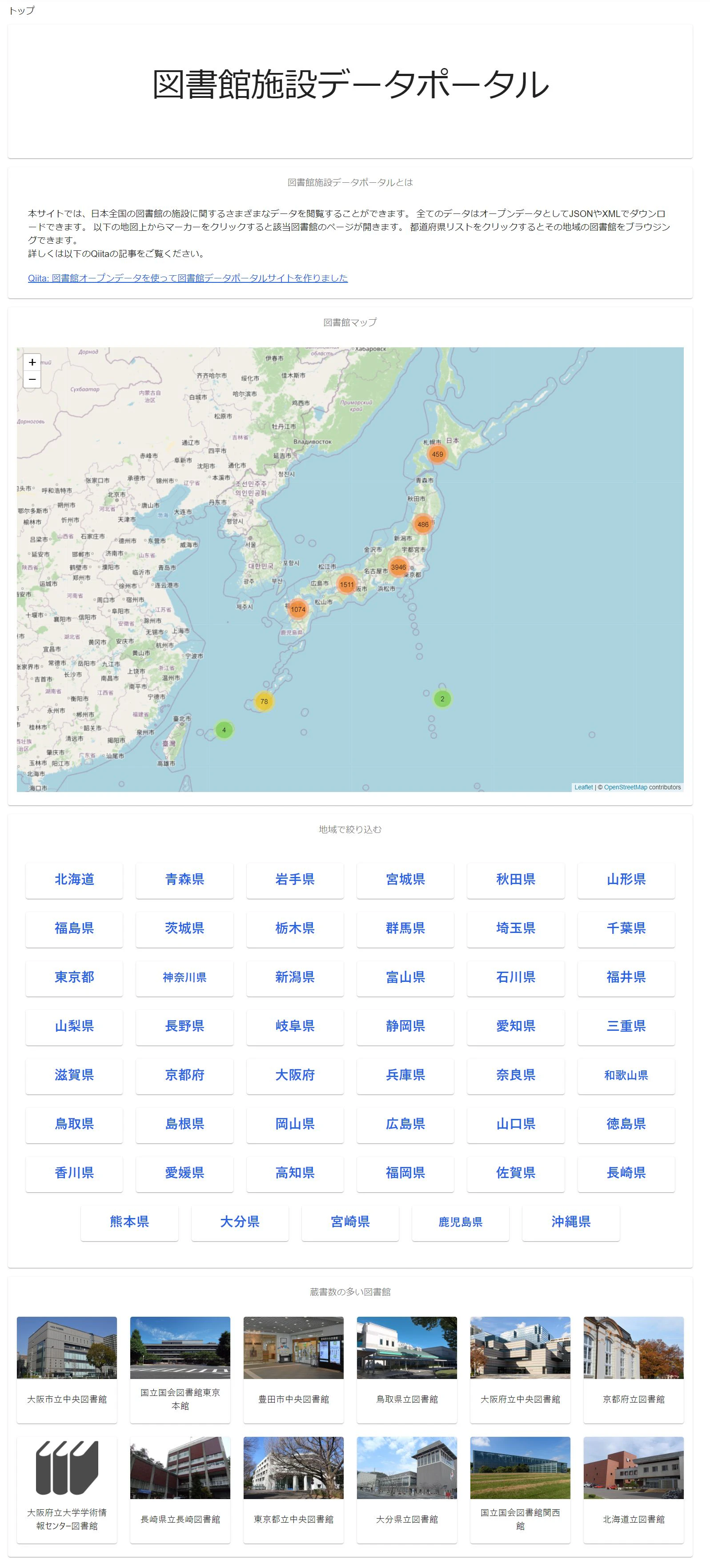Screen dimensions: 710x1568
Task: Click the トップ breadcrumb
Action: click(21, 10)
